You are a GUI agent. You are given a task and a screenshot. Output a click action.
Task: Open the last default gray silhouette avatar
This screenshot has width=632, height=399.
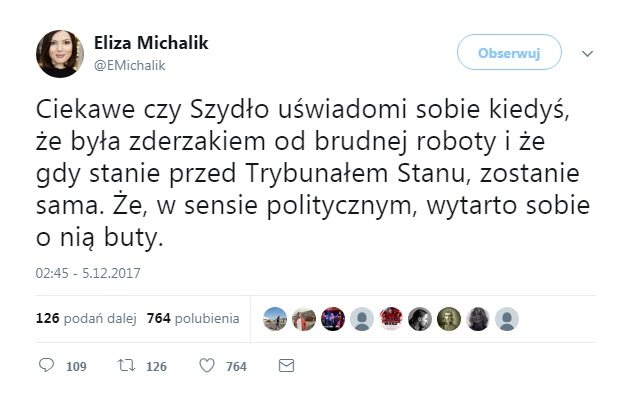click(507, 319)
